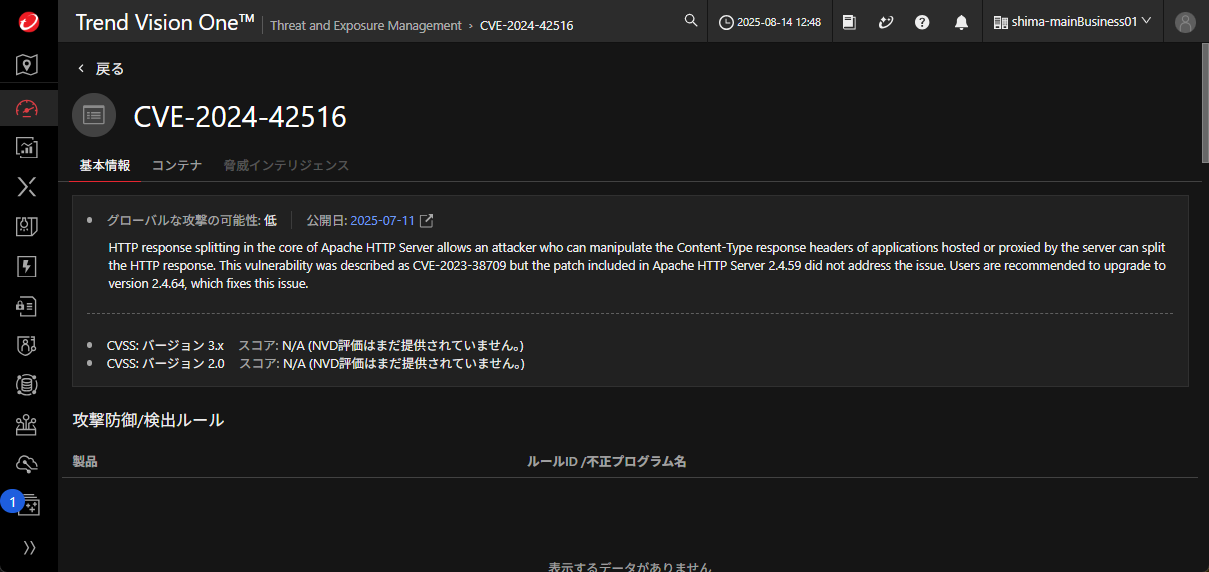
Task: Switch to the コンテナ tab
Action: coord(177,166)
